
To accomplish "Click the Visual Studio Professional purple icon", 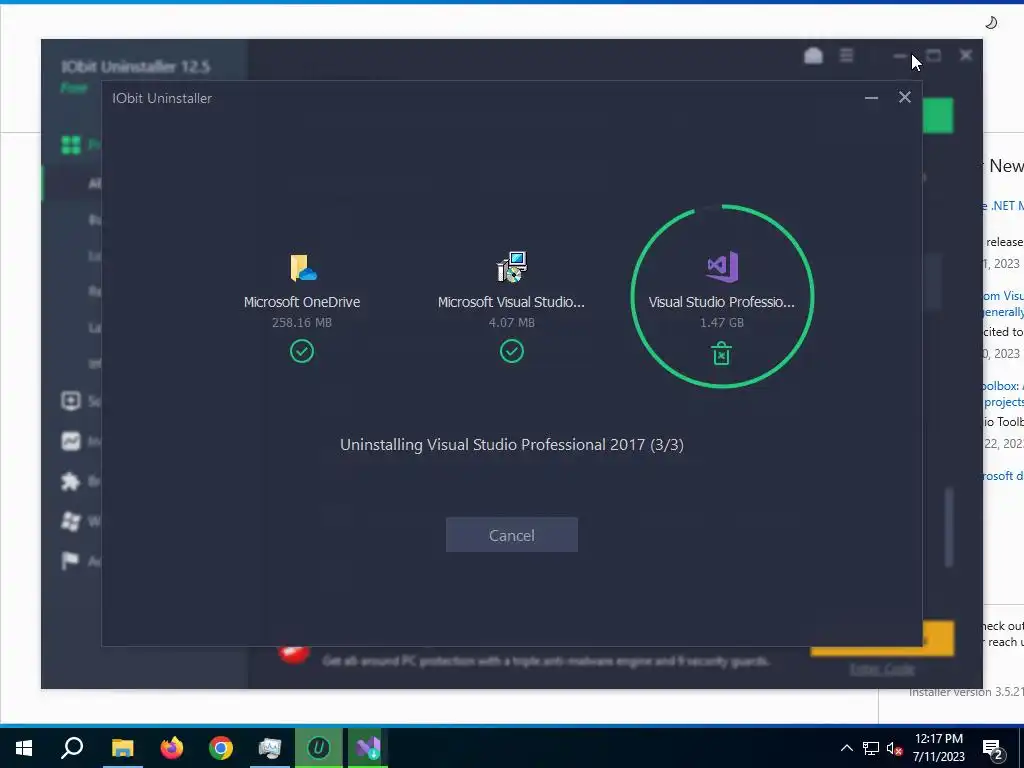I will tap(722, 266).
